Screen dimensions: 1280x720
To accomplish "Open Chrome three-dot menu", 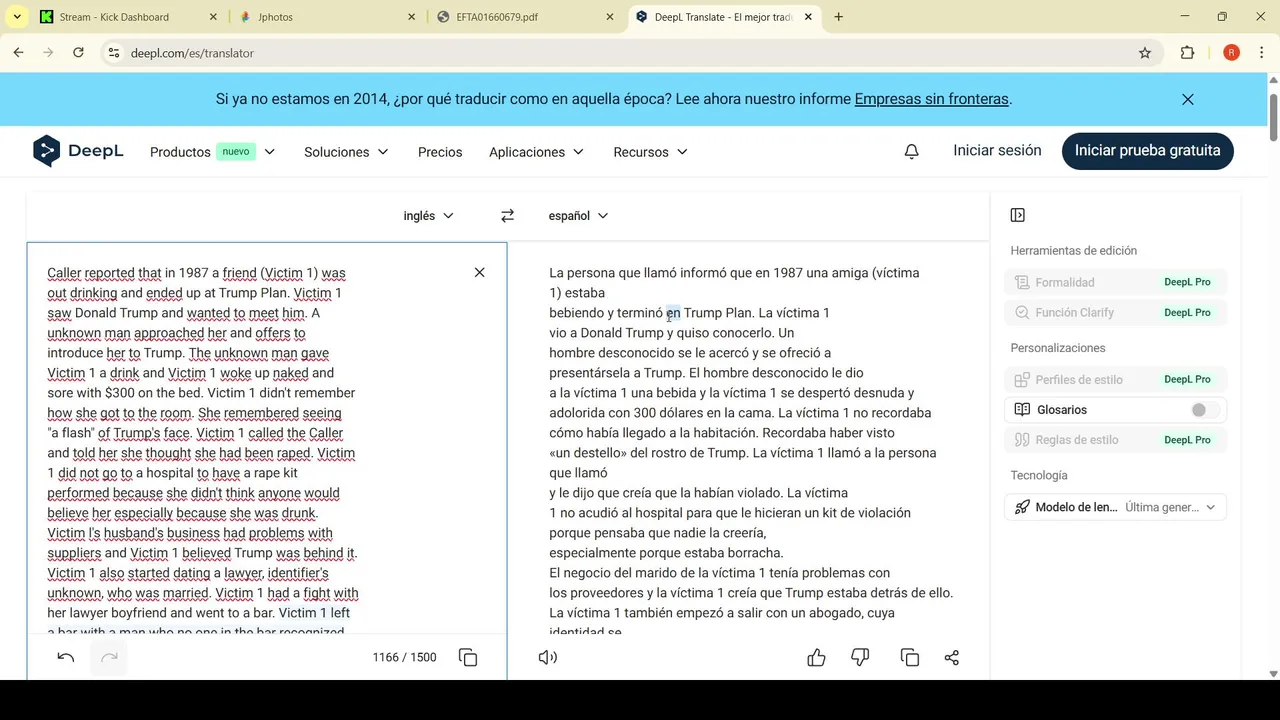I will pos(1260,53).
